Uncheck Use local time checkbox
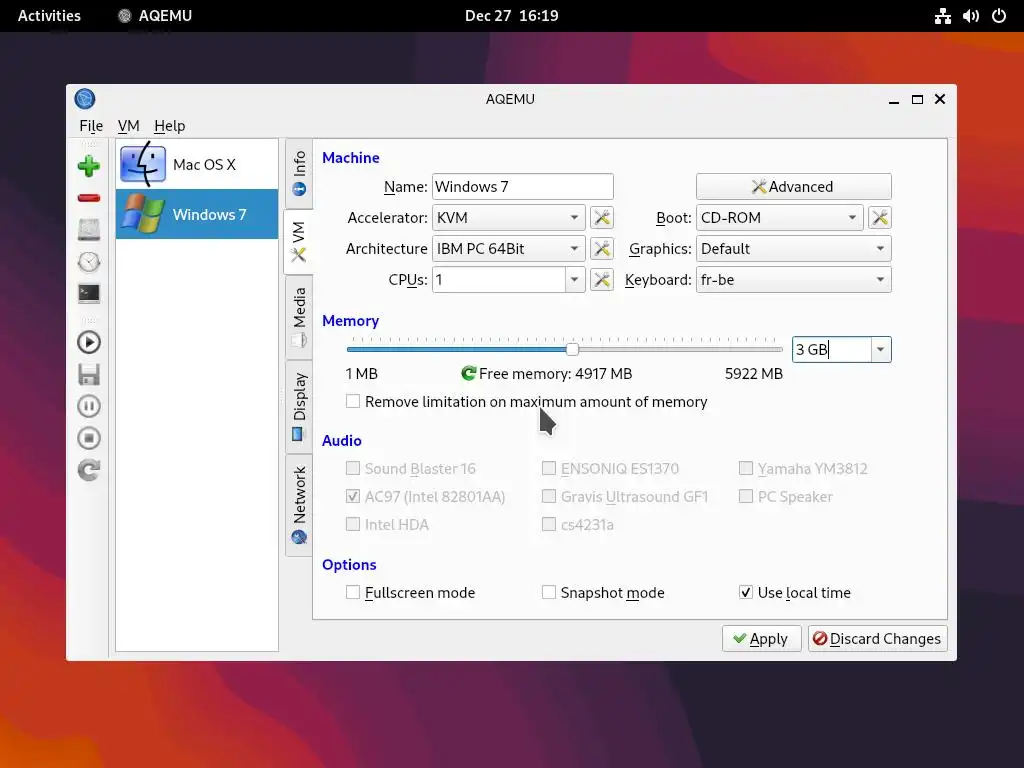Image resolution: width=1024 pixels, height=768 pixels. [x=745, y=592]
